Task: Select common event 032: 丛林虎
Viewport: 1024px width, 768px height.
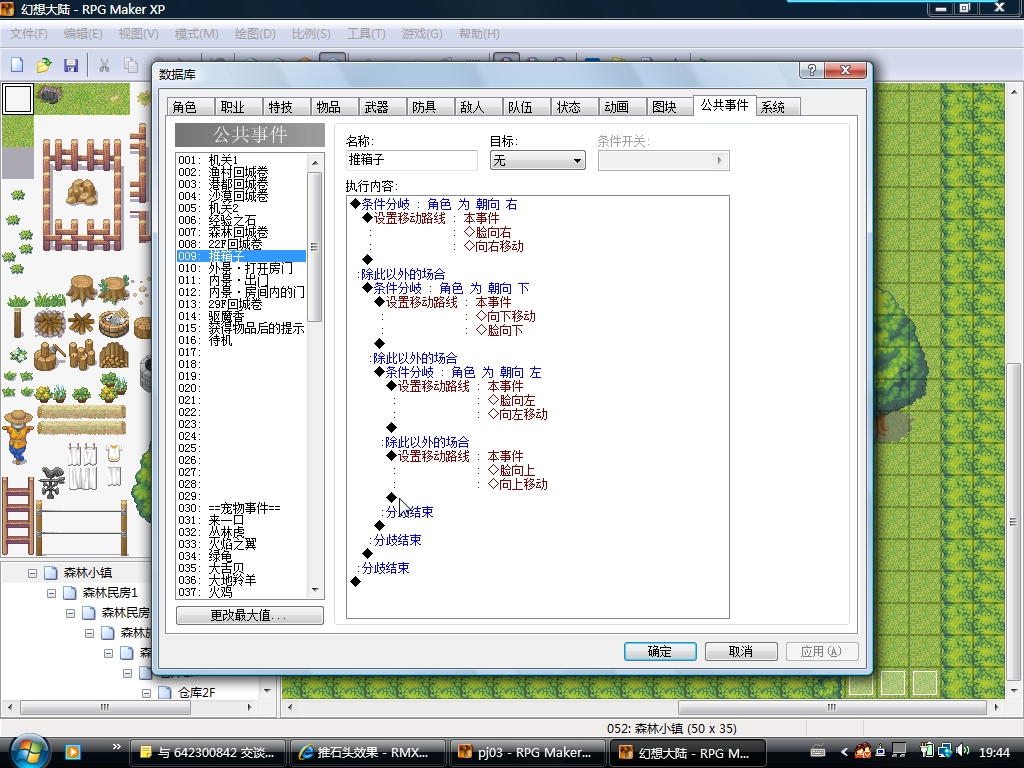Action: pos(241,532)
